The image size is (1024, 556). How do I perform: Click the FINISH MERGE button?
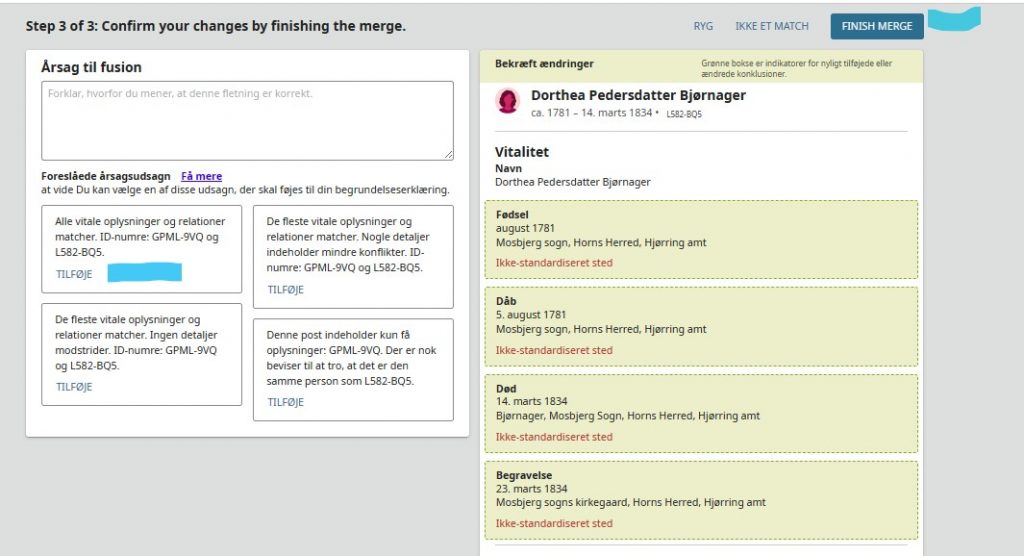[876, 26]
